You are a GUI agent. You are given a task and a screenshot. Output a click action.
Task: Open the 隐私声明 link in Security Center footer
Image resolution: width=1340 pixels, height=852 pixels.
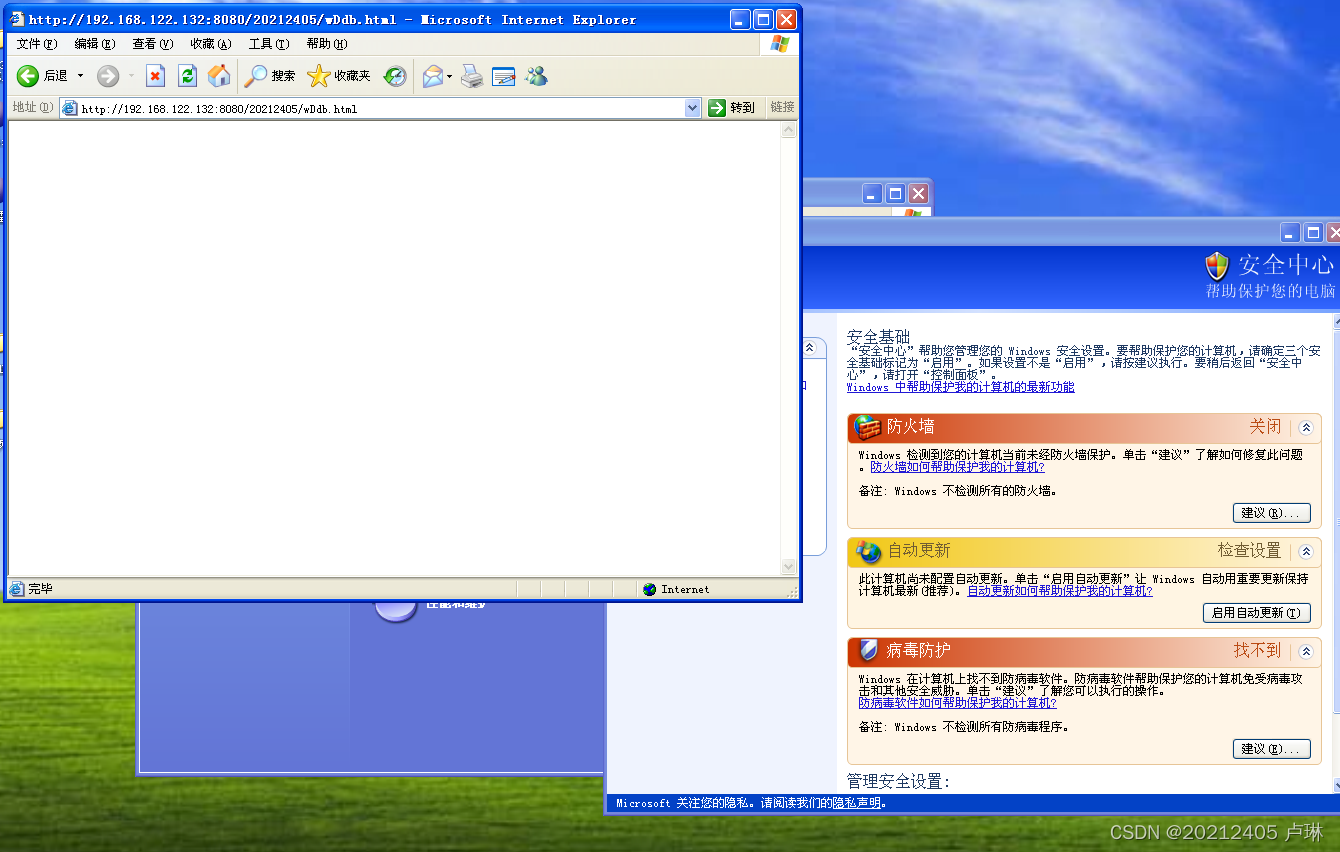(857, 803)
